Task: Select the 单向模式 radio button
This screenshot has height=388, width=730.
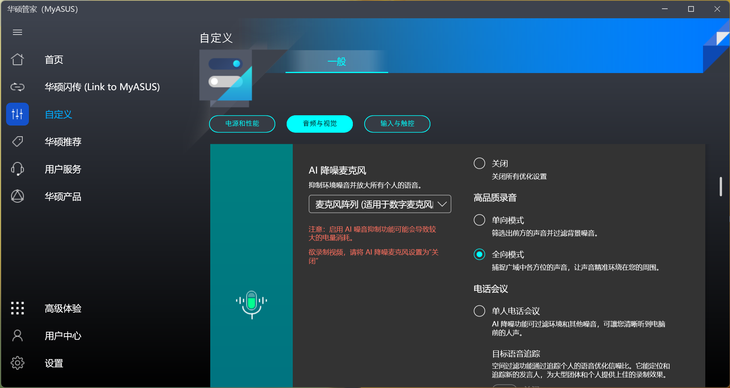Action: tap(479, 220)
